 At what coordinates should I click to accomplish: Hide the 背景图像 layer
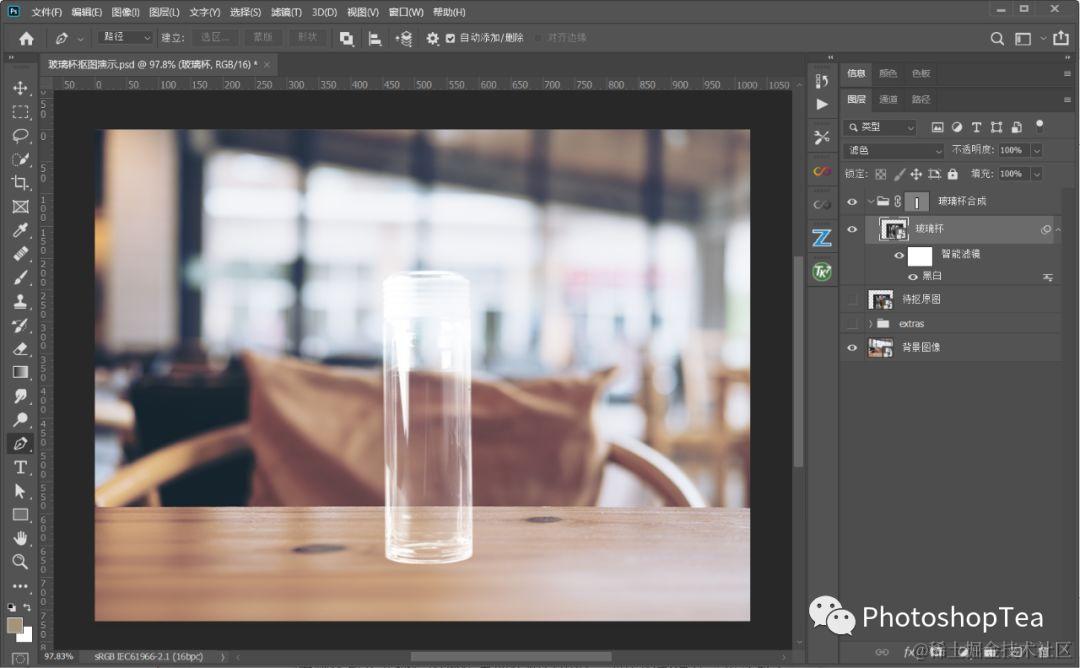click(852, 348)
